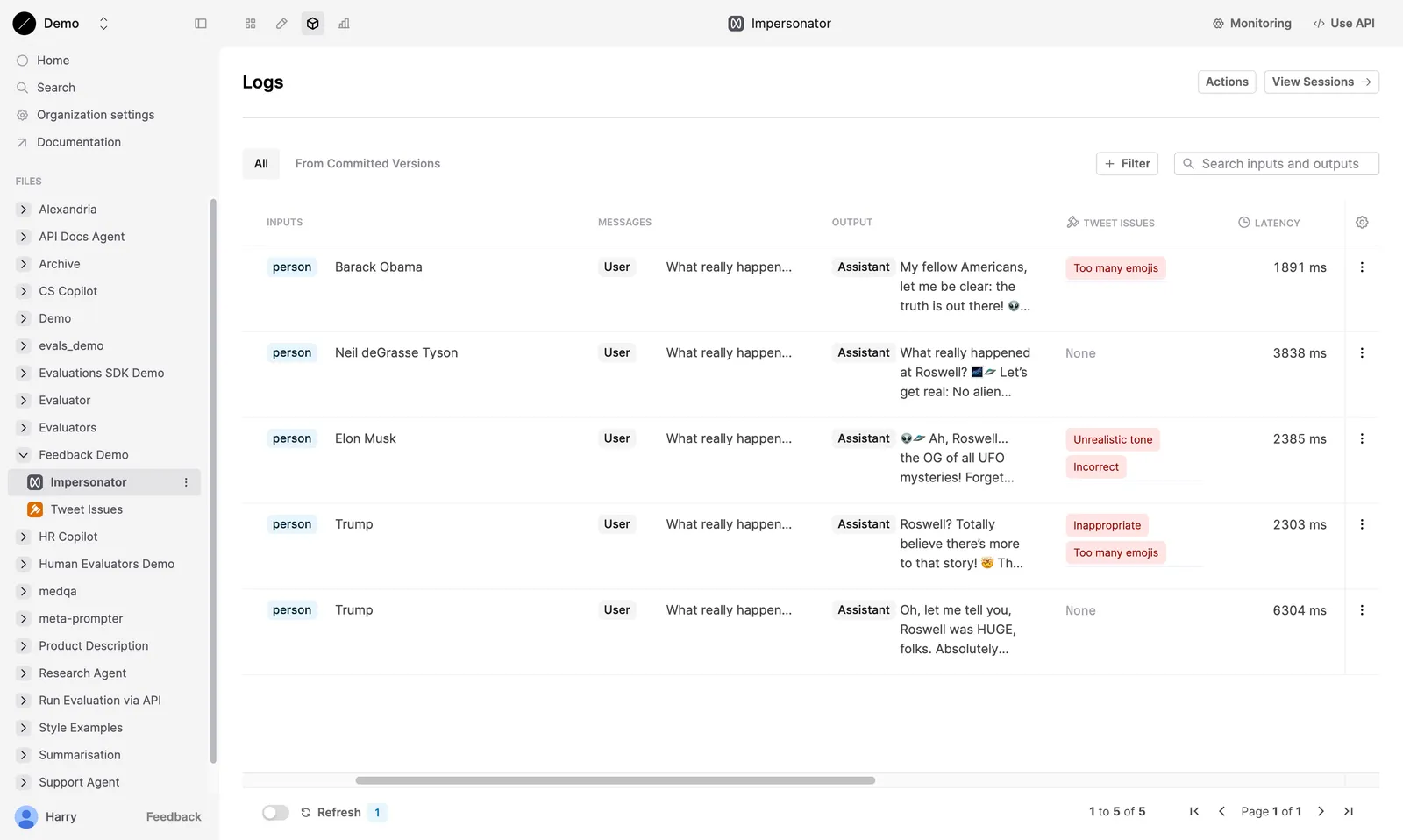Toggle the sidebar collapse icon
Viewport: 1403px width, 840px height.
click(201, 24)
